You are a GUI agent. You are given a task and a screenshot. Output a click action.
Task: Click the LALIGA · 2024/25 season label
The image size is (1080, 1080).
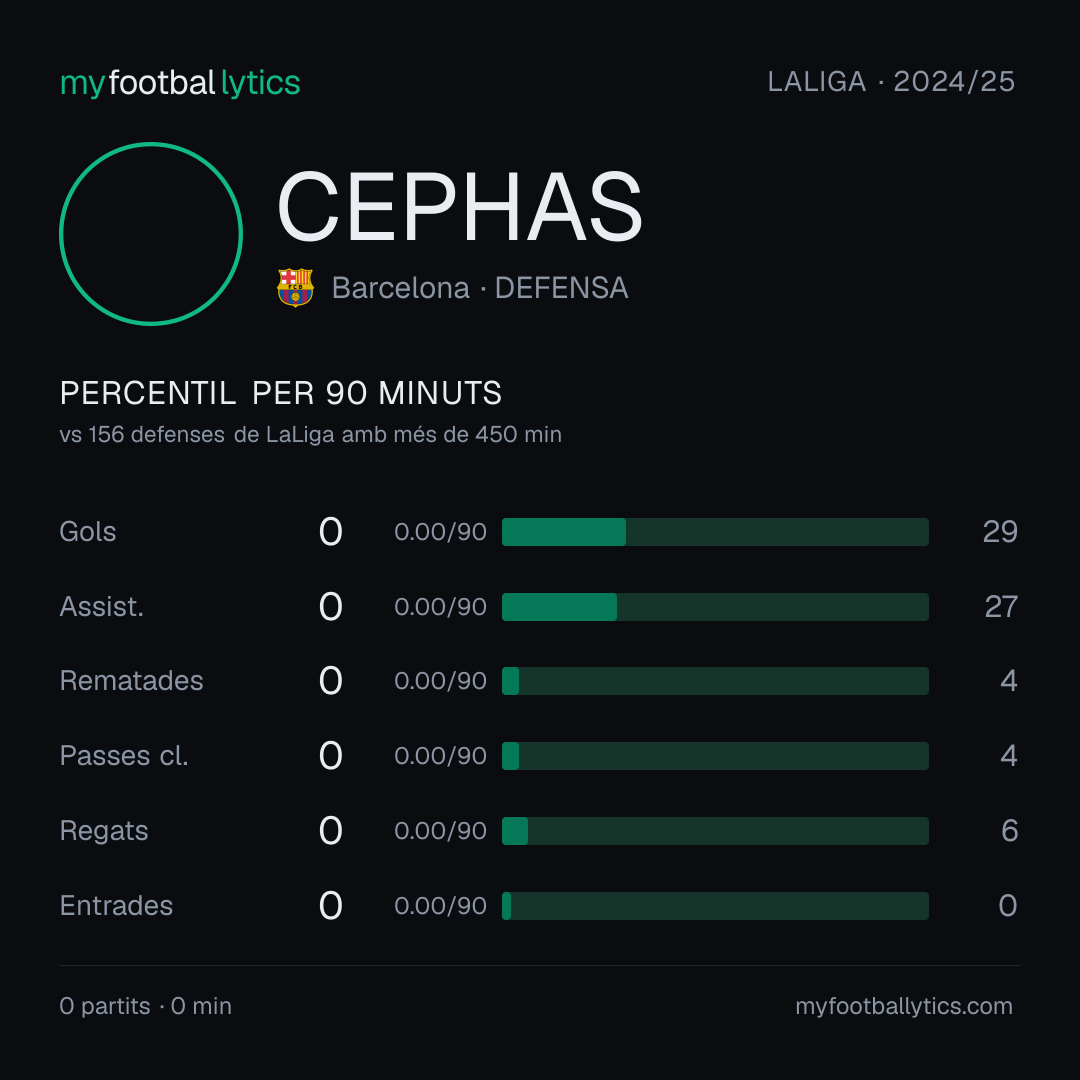891,82
